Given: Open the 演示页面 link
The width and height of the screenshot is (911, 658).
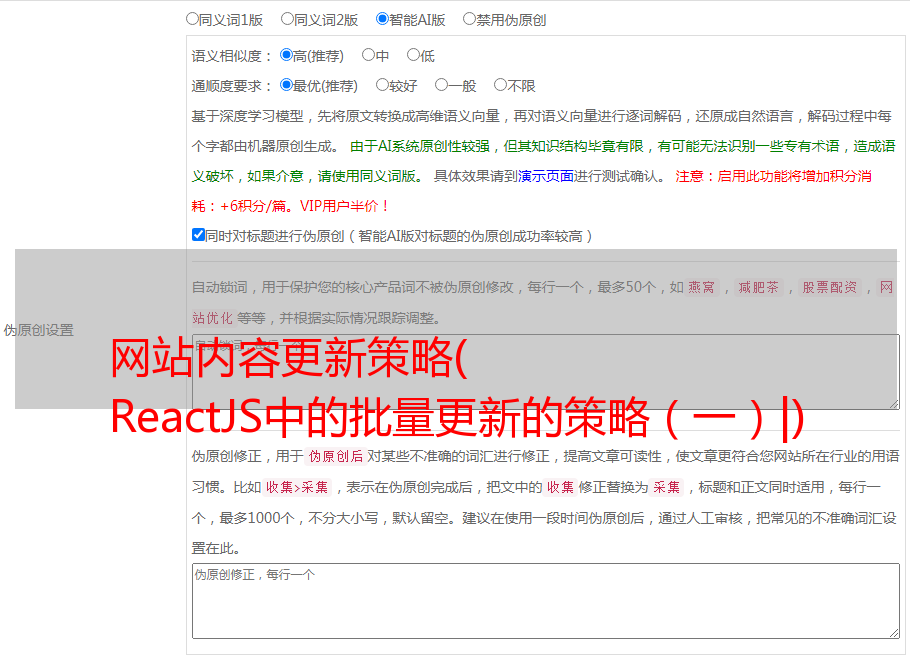Looking at the screenshot, I should pyautogui.click(x=546, y=176).
